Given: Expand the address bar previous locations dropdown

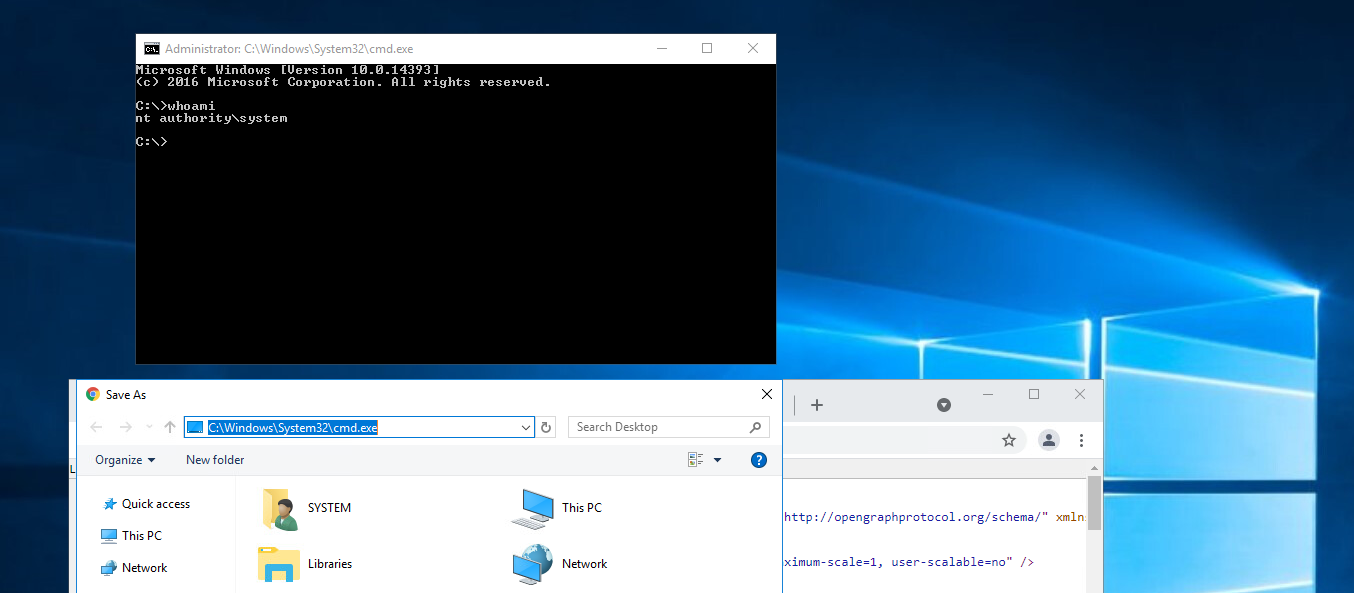Looking at the screenshot, I should [x=526, y=428].
